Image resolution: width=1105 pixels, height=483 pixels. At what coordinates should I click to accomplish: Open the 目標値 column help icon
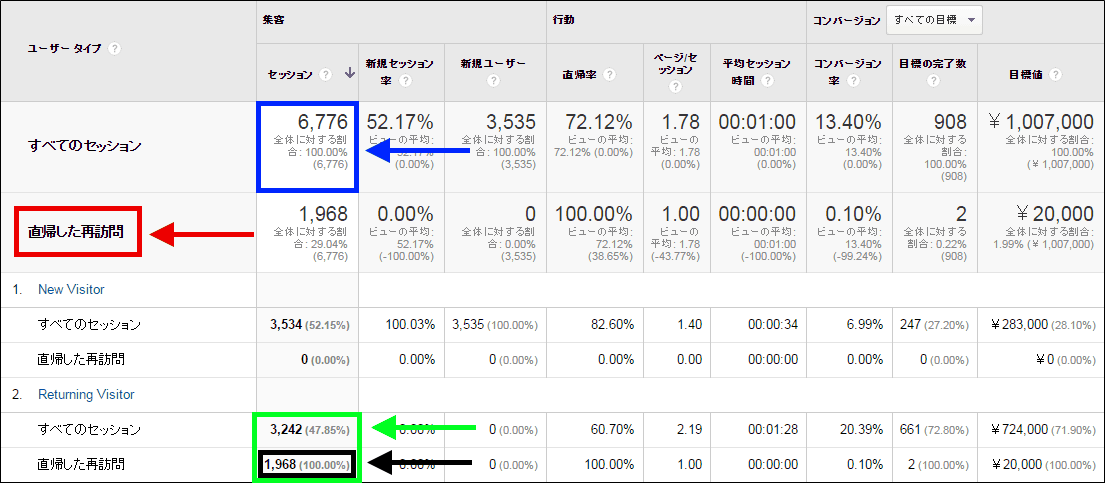1057,74
